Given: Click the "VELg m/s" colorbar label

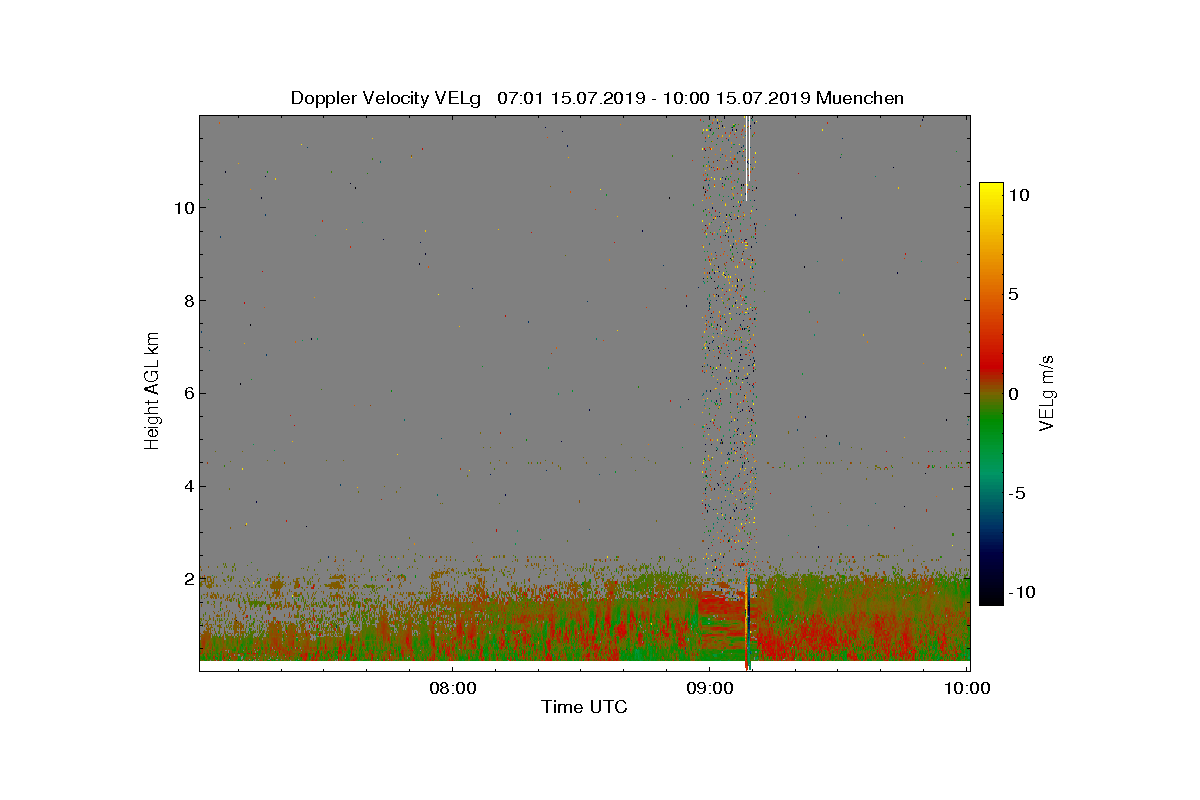Looking at the screenshot, I should coord(1048,391).
